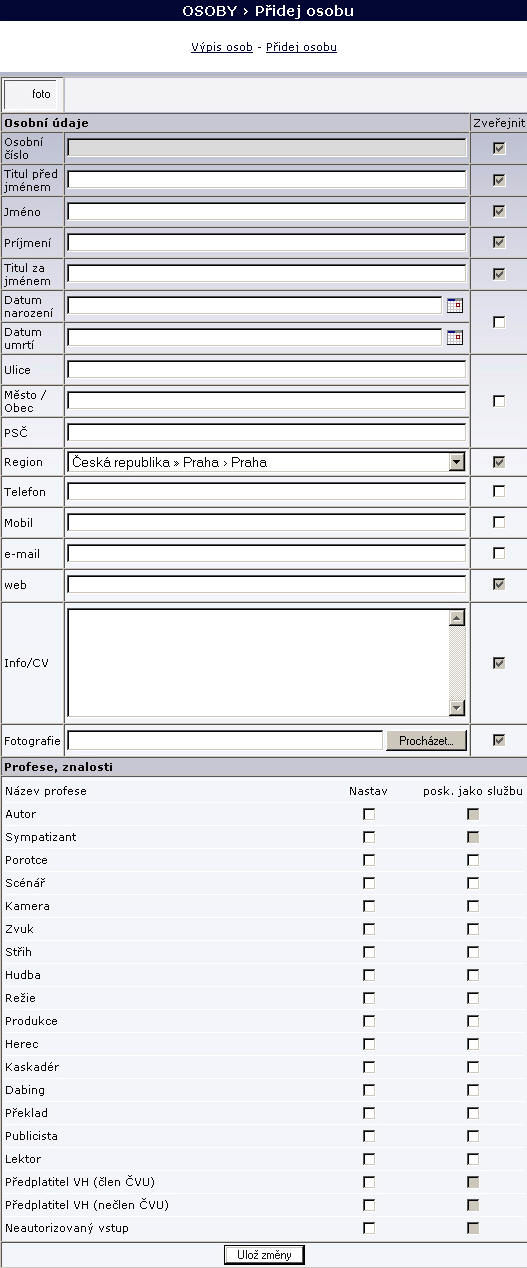The width and height of the screenshot is (527, 1268).
Task: Open Výpis osob link
Action: pos(222,47)
